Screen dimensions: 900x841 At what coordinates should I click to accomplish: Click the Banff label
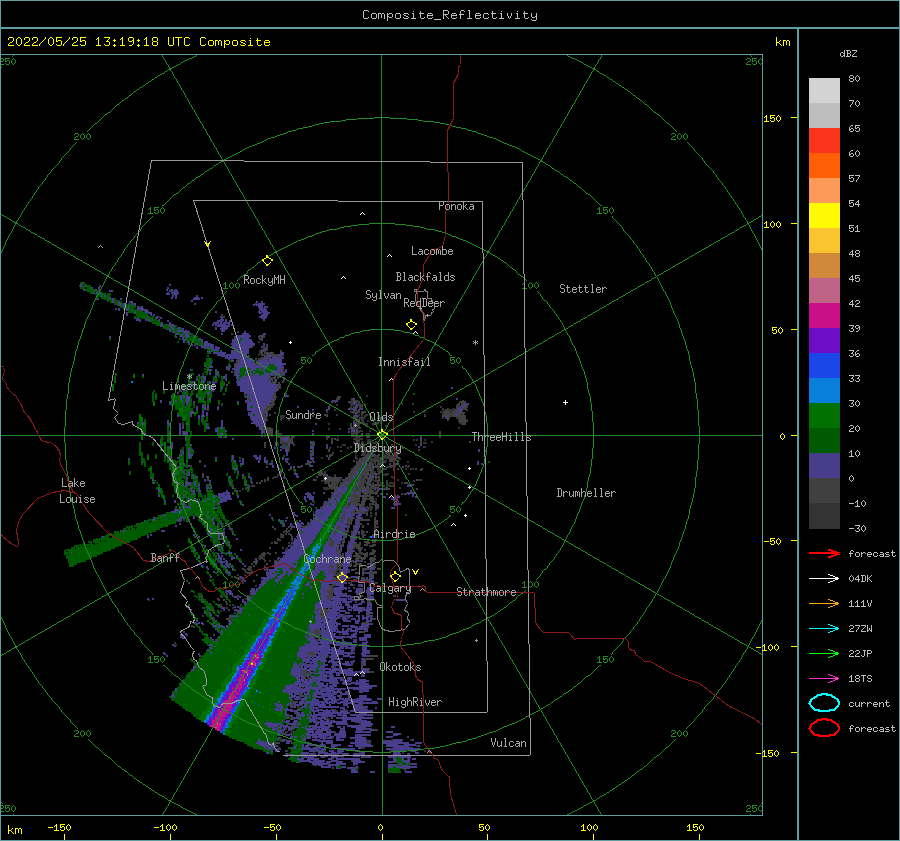click(x=165, y=557)
